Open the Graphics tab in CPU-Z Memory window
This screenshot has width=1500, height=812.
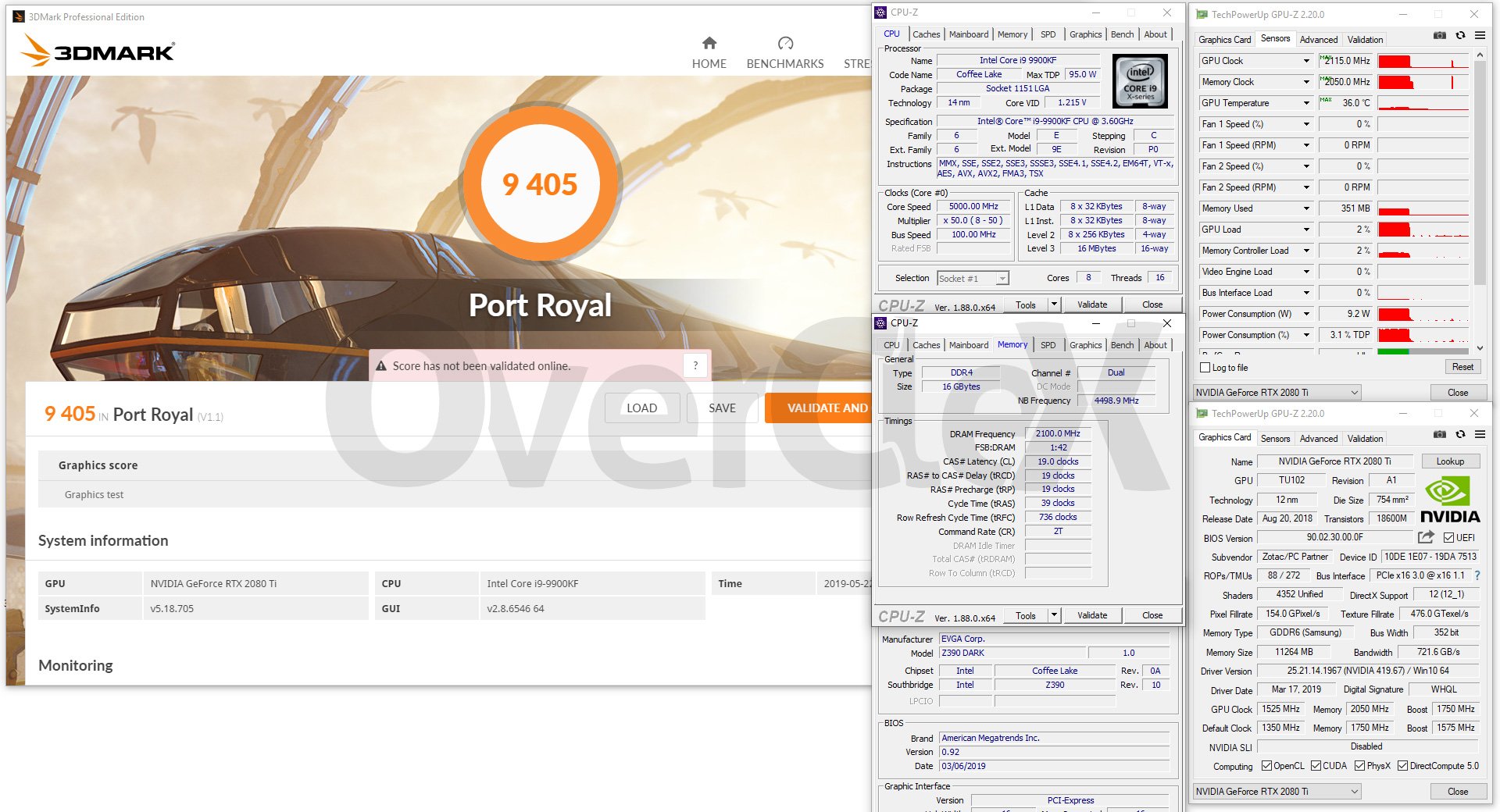point(1085,345)
